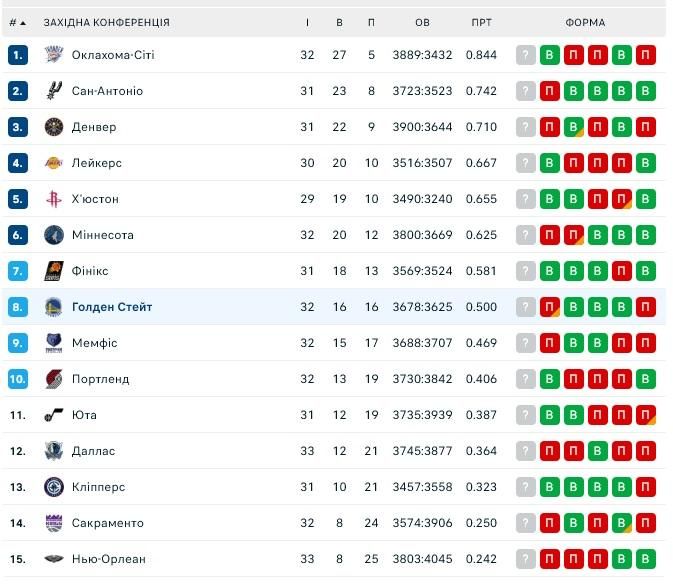
Task: Click rank badge number 10 for Portland
Action: point(17,379)
